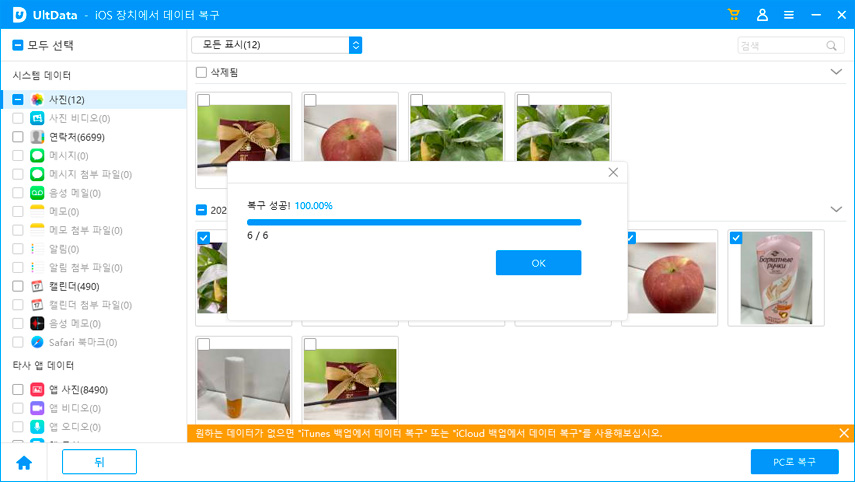
Task: Click the 검색 search field
Action: 791,46
